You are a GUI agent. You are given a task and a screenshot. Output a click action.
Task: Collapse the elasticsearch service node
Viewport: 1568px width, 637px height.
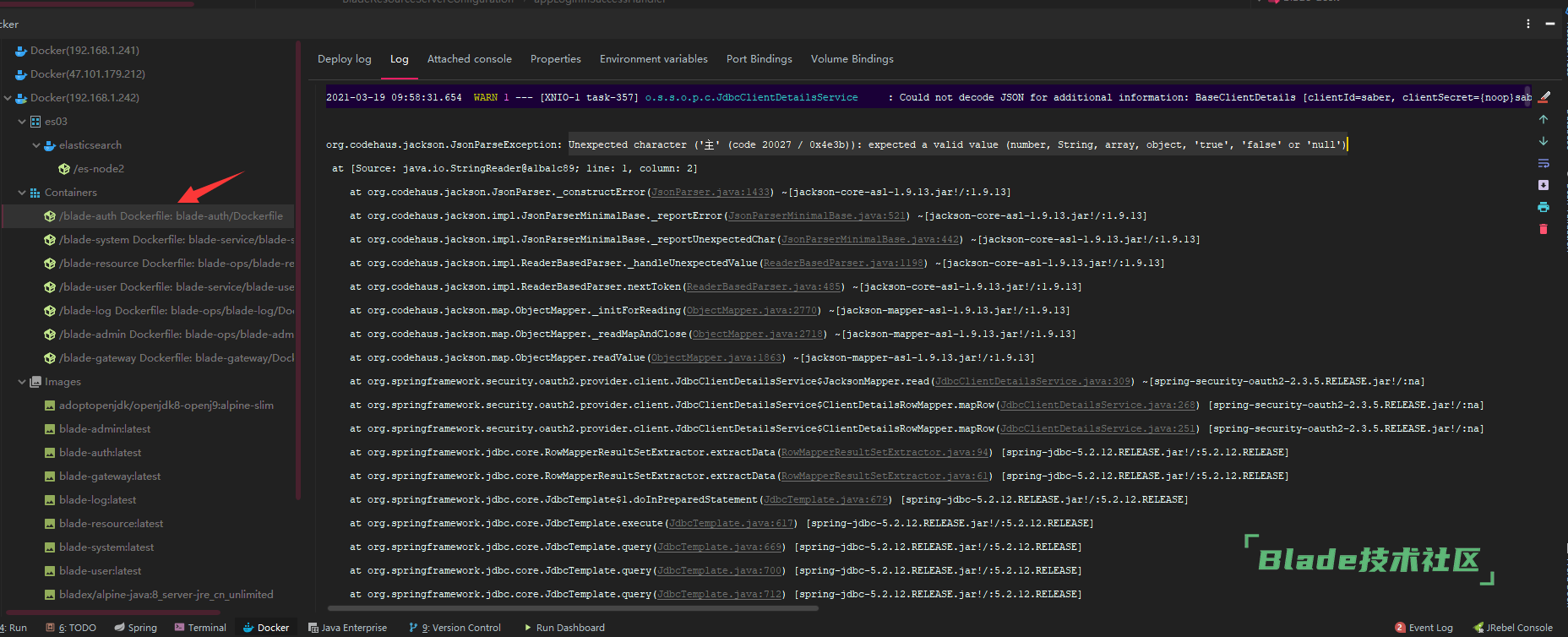[x=36, y=145]
